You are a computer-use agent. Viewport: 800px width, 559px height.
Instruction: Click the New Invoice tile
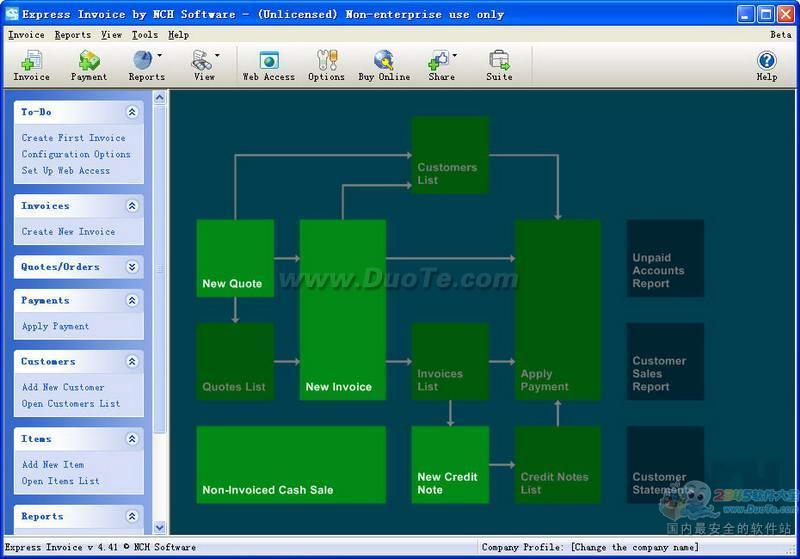pyautogui.click(x=342, y=310)
